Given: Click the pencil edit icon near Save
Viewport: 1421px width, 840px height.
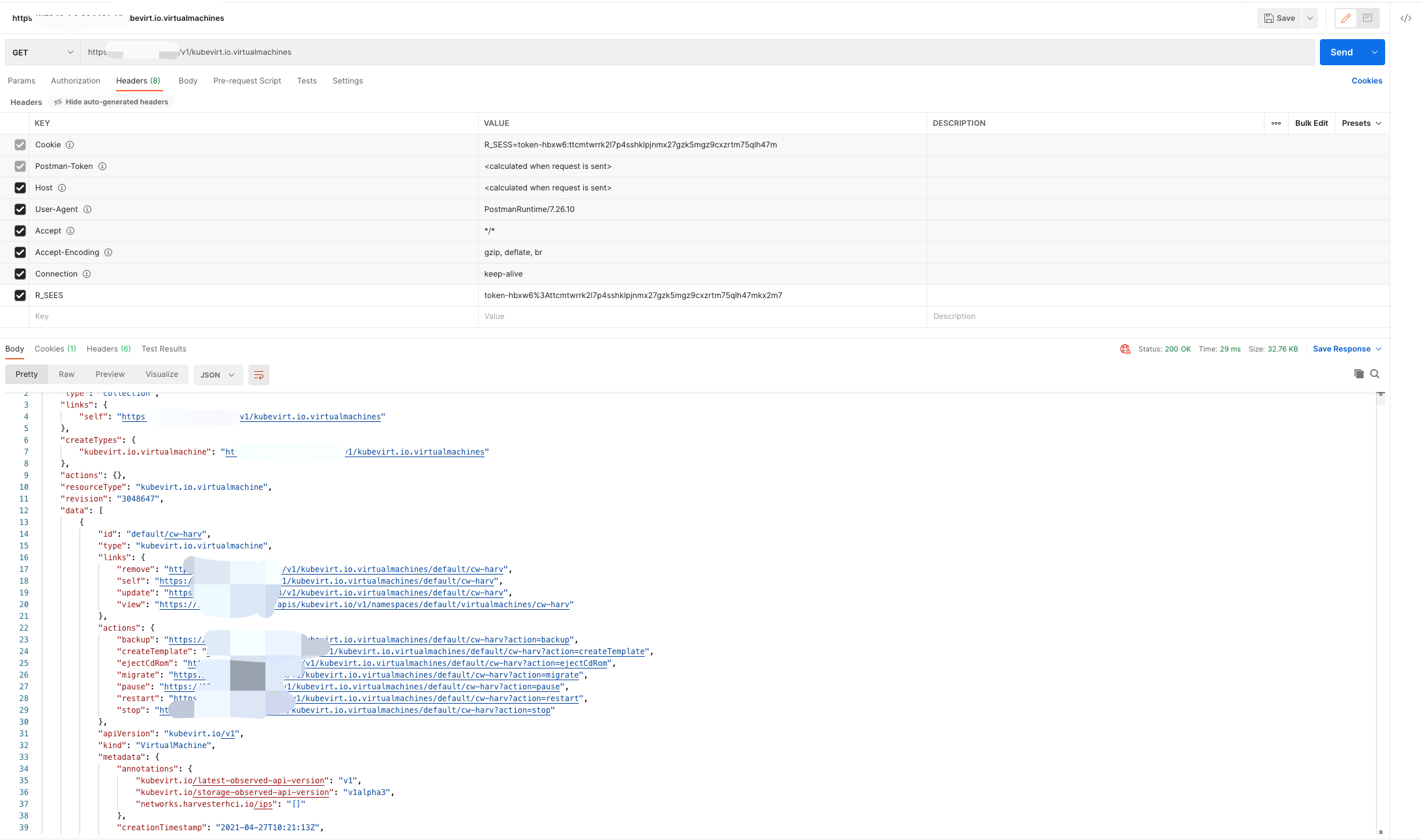Looking at the screenshot, I should click(1345, 18).
